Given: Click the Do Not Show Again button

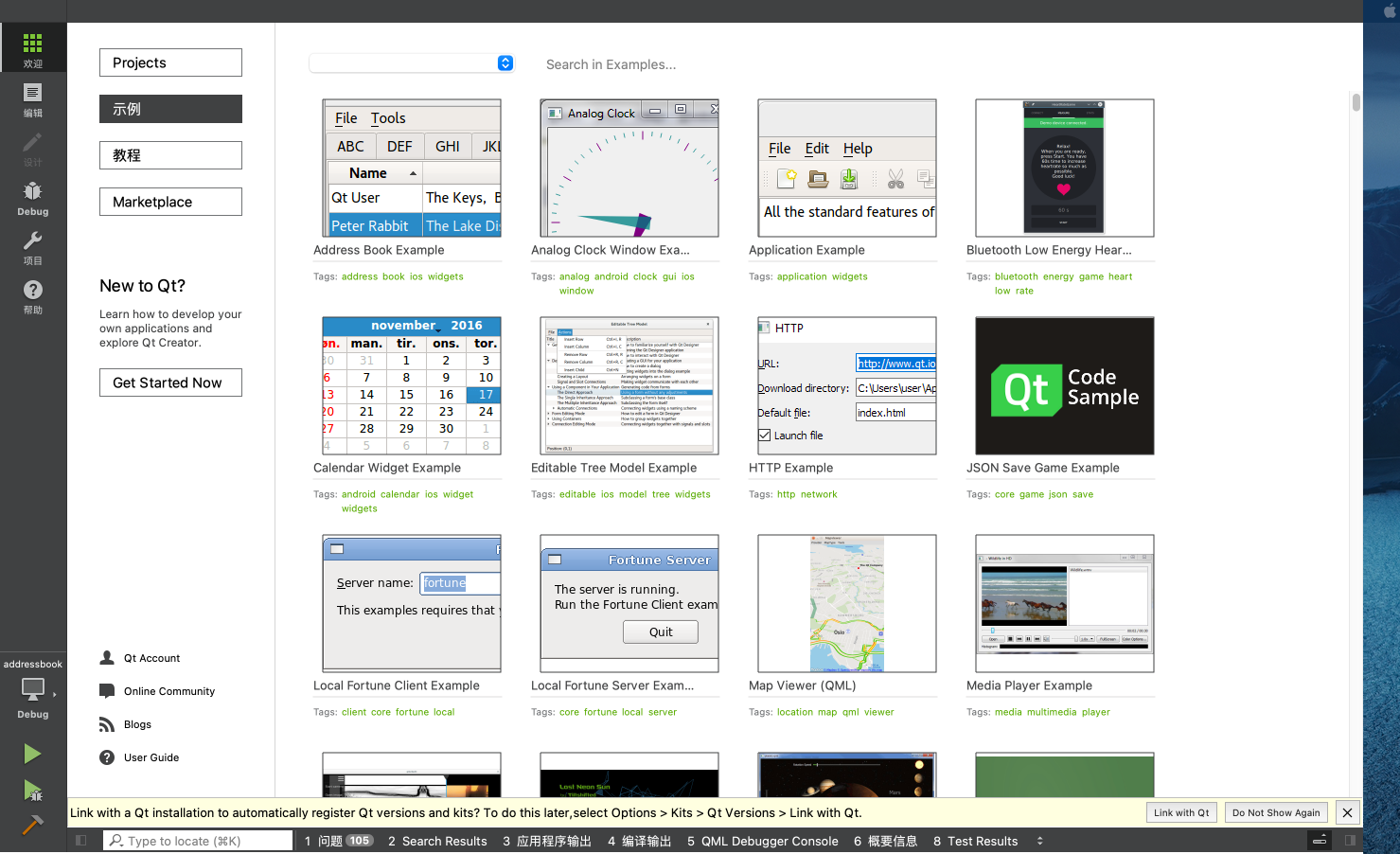Looking at the screenshot, I should (x=1276, y=812).
